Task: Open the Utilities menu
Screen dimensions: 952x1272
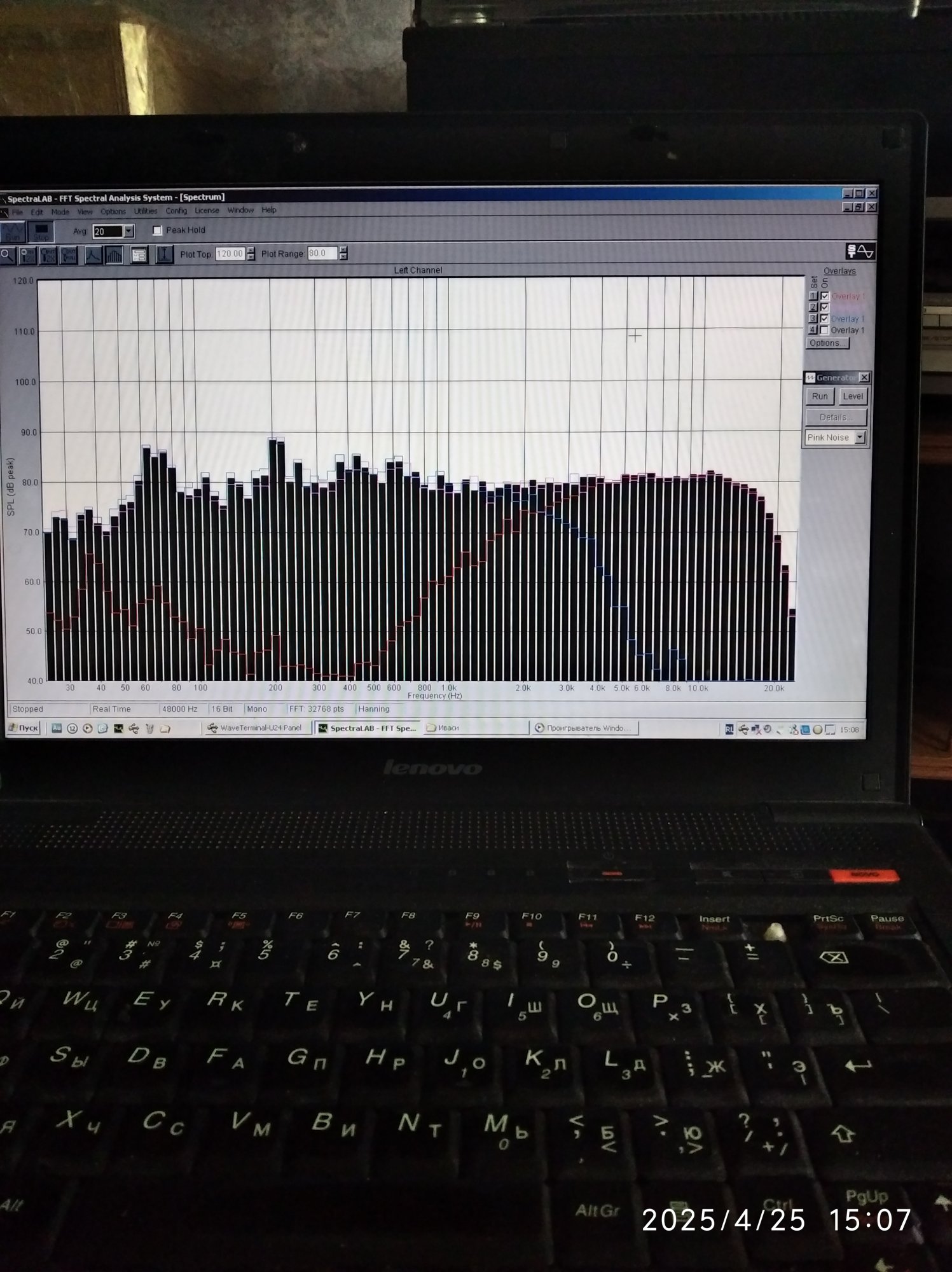Action: tap(146, 211)
